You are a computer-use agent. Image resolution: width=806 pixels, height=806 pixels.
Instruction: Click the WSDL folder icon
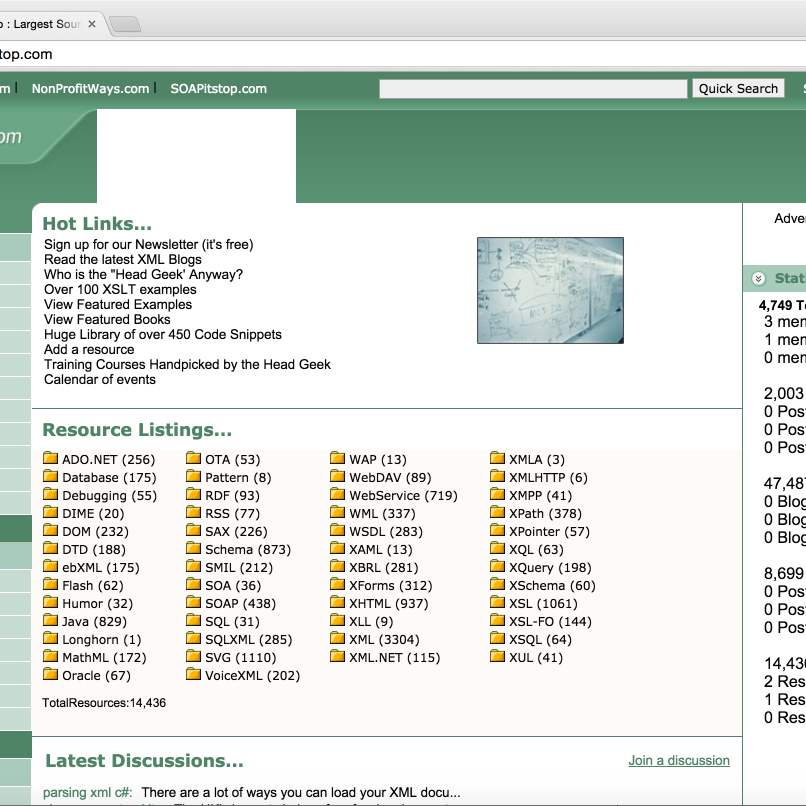[x=337, y=529]
